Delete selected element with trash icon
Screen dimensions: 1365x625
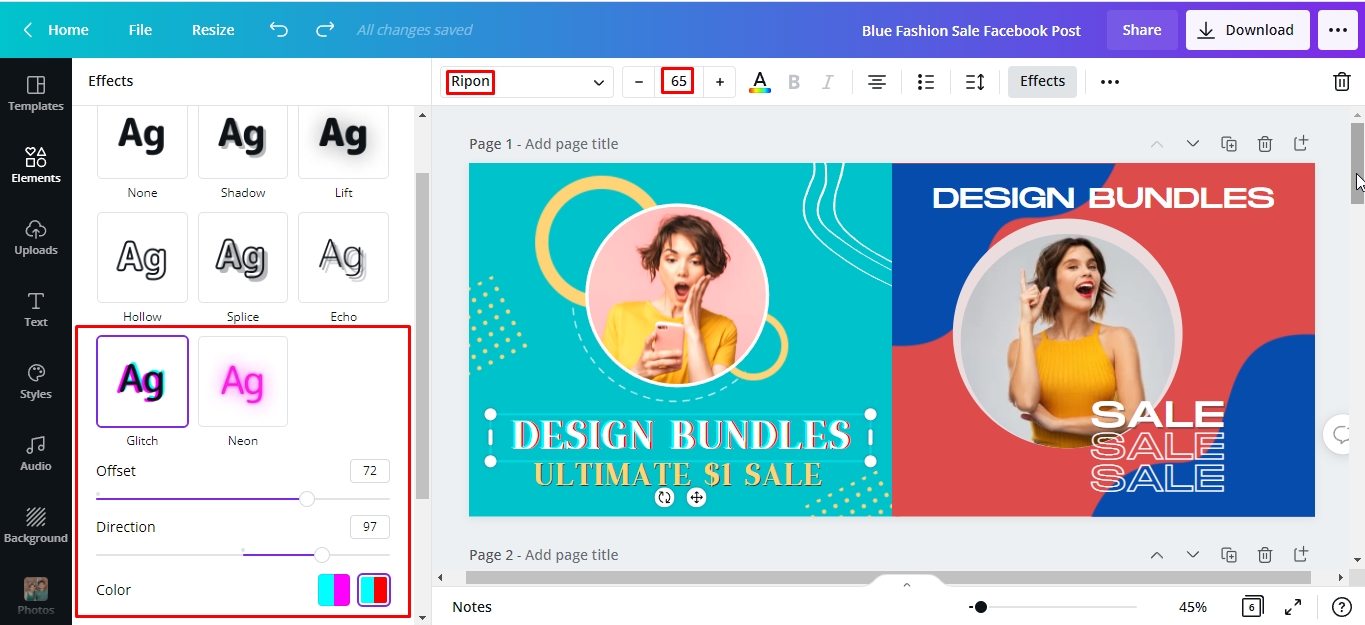(x=1342, y=82)
